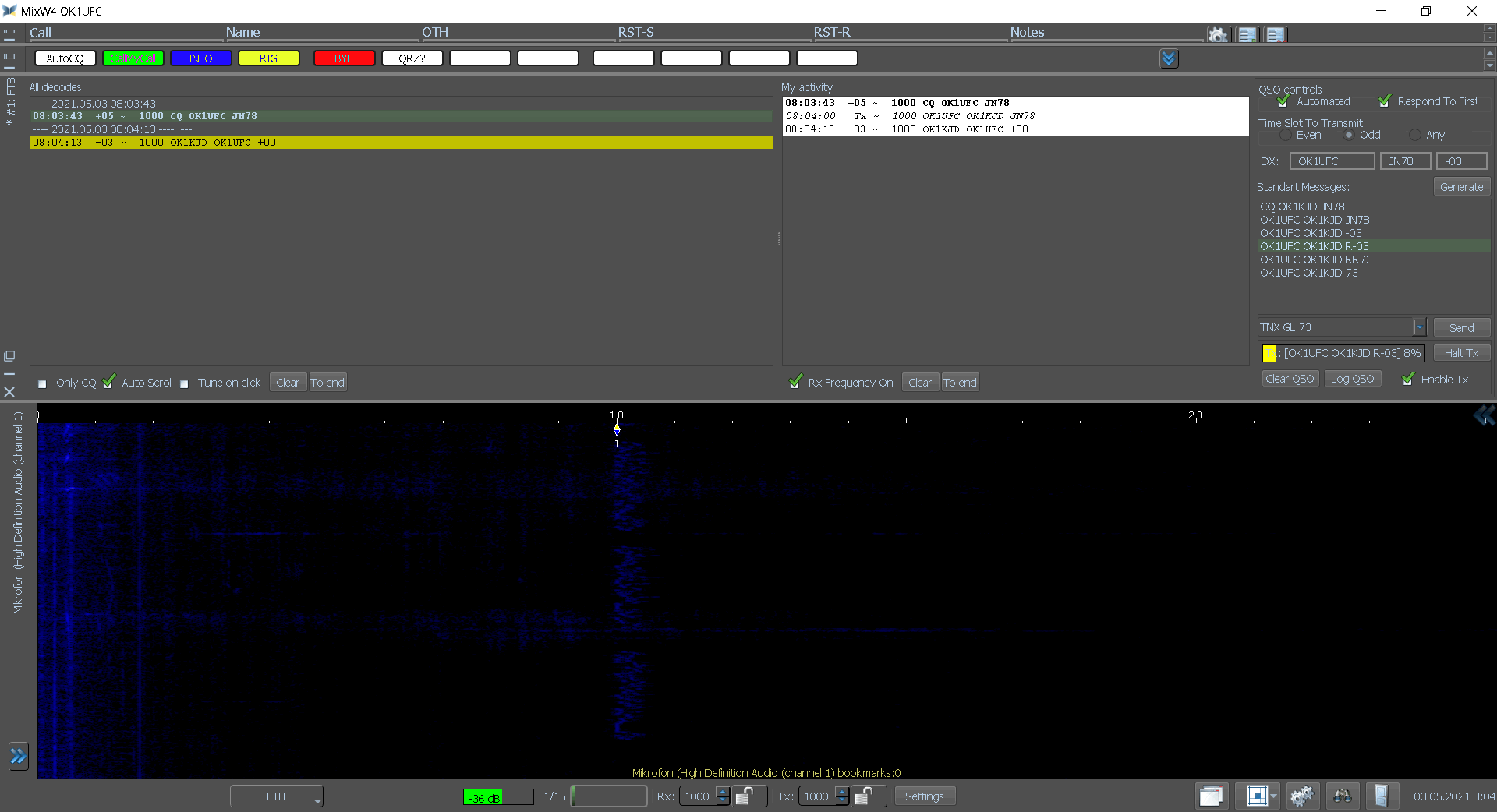Expand the blue double-chevron macro dropdown
1497x812 pixels.
coord(1168,58)
